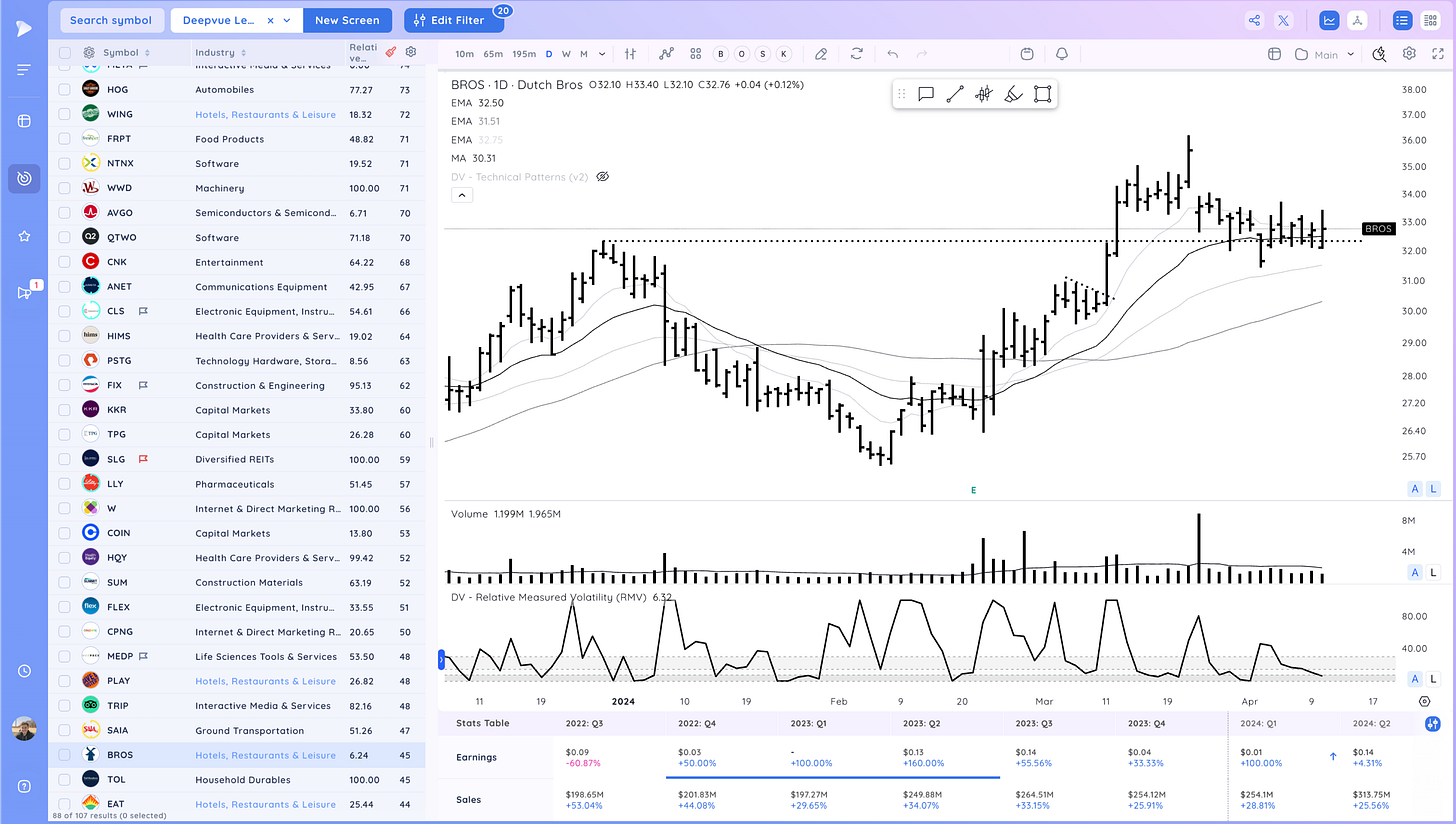Click the Search symbol field

(111, 20)
